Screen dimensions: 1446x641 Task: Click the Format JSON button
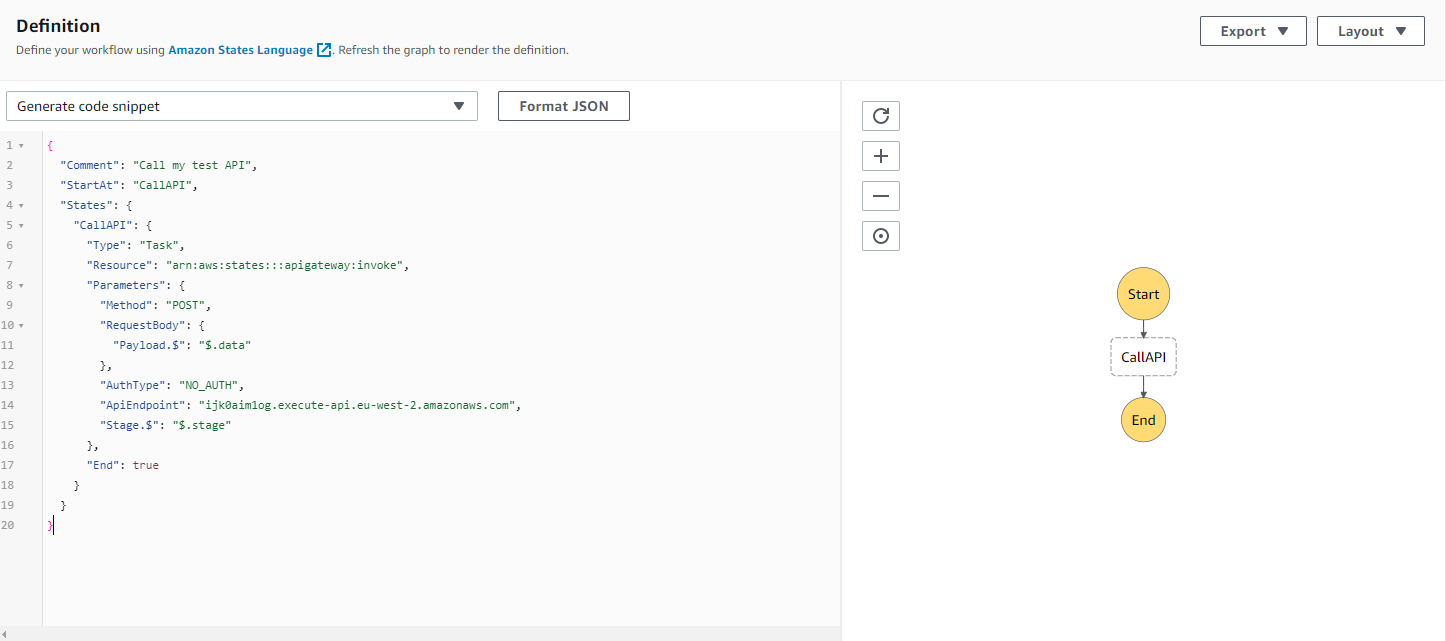pos(563,105)
